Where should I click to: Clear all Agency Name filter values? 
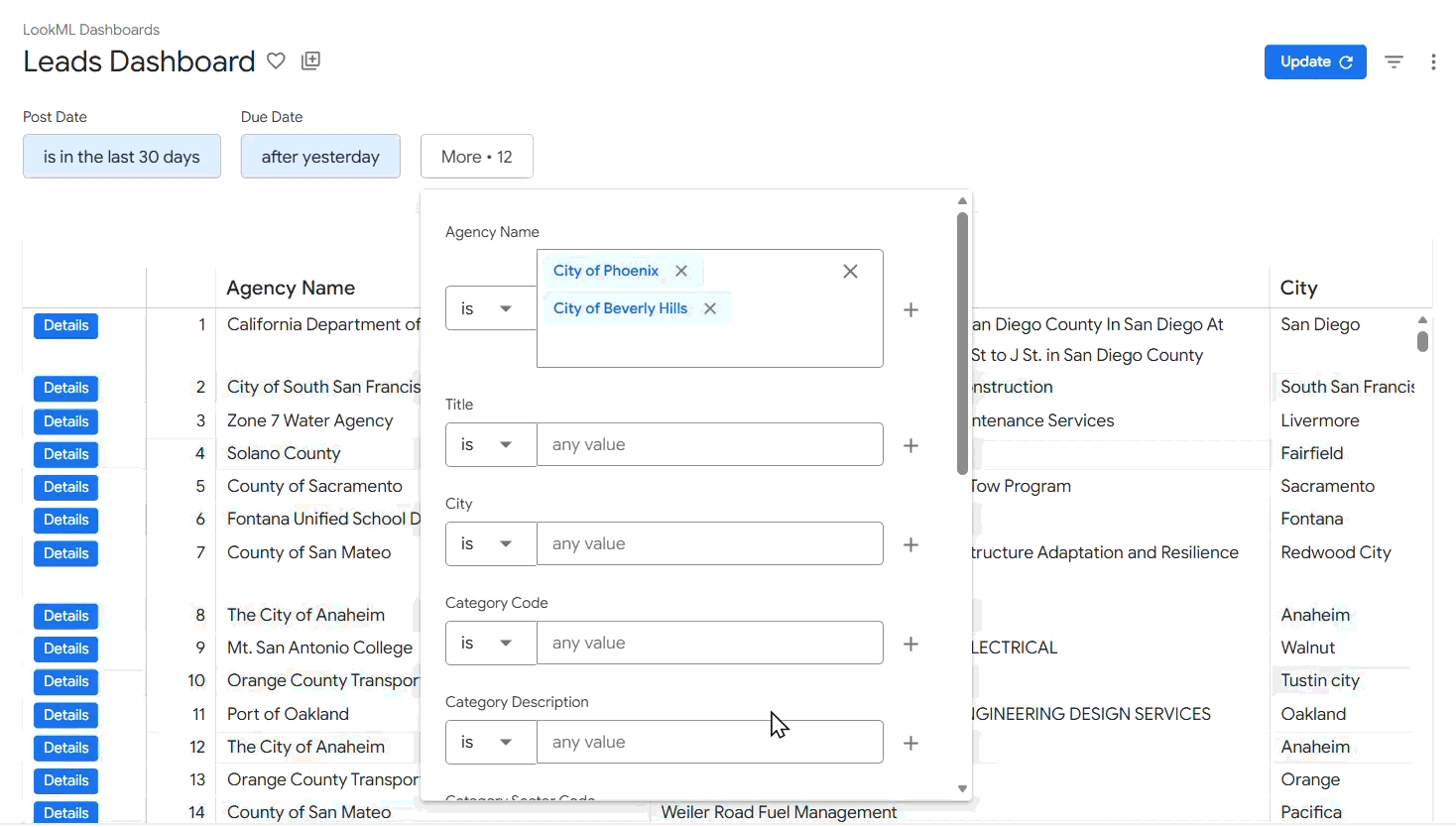pyautogui.click(x=850, y=272)
